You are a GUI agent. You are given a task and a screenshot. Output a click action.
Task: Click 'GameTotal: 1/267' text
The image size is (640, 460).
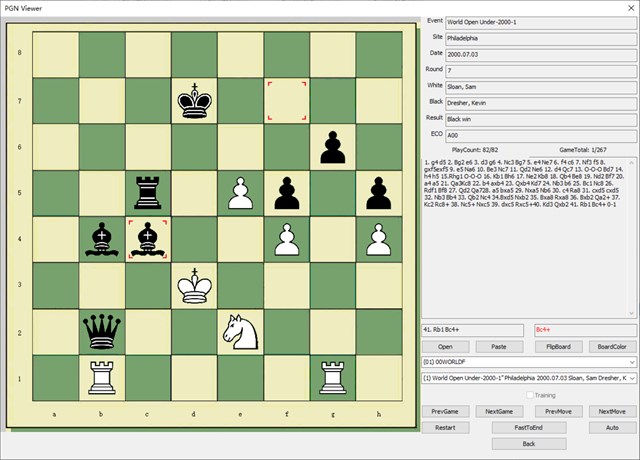(x=583, y=150)
